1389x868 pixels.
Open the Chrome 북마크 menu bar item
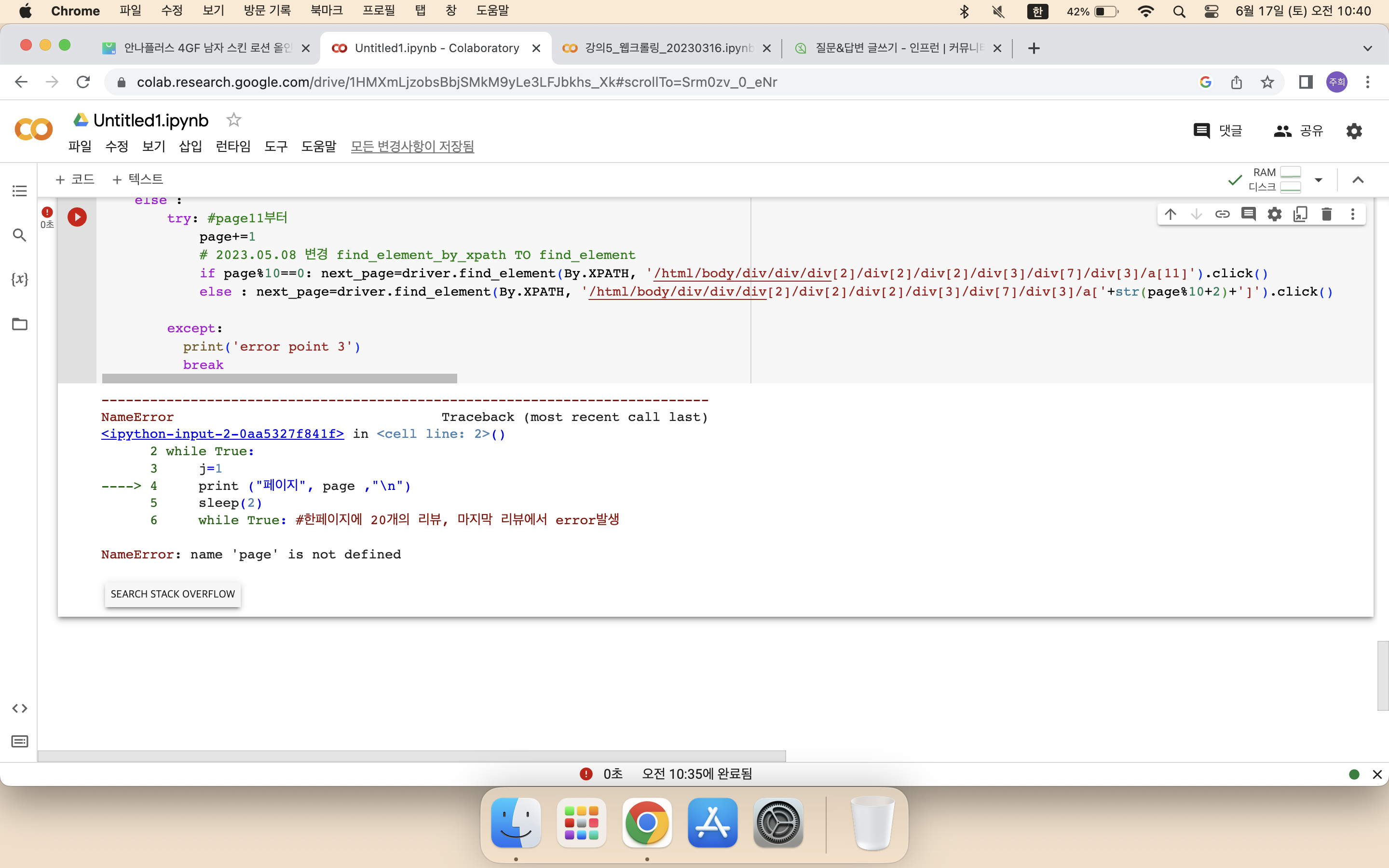(326, 11)
